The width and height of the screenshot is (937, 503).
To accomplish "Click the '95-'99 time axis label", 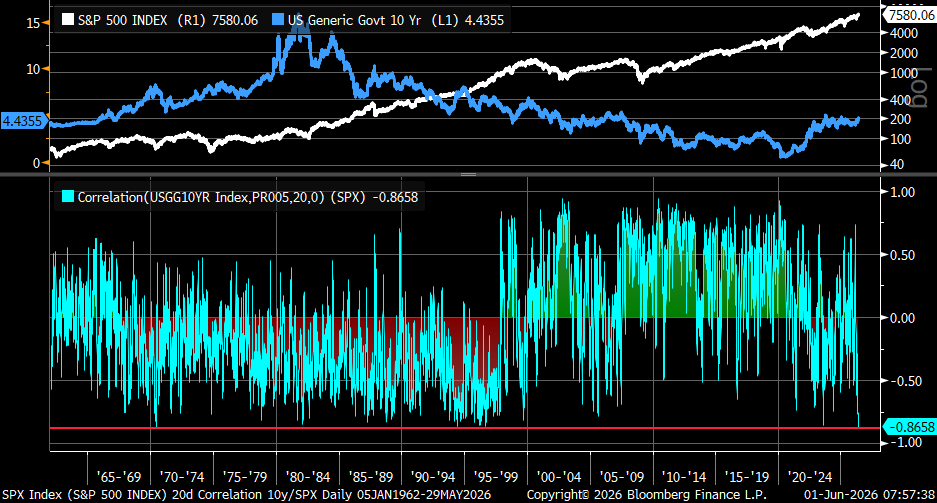I will pyautogui.click(x=496, y=477).
